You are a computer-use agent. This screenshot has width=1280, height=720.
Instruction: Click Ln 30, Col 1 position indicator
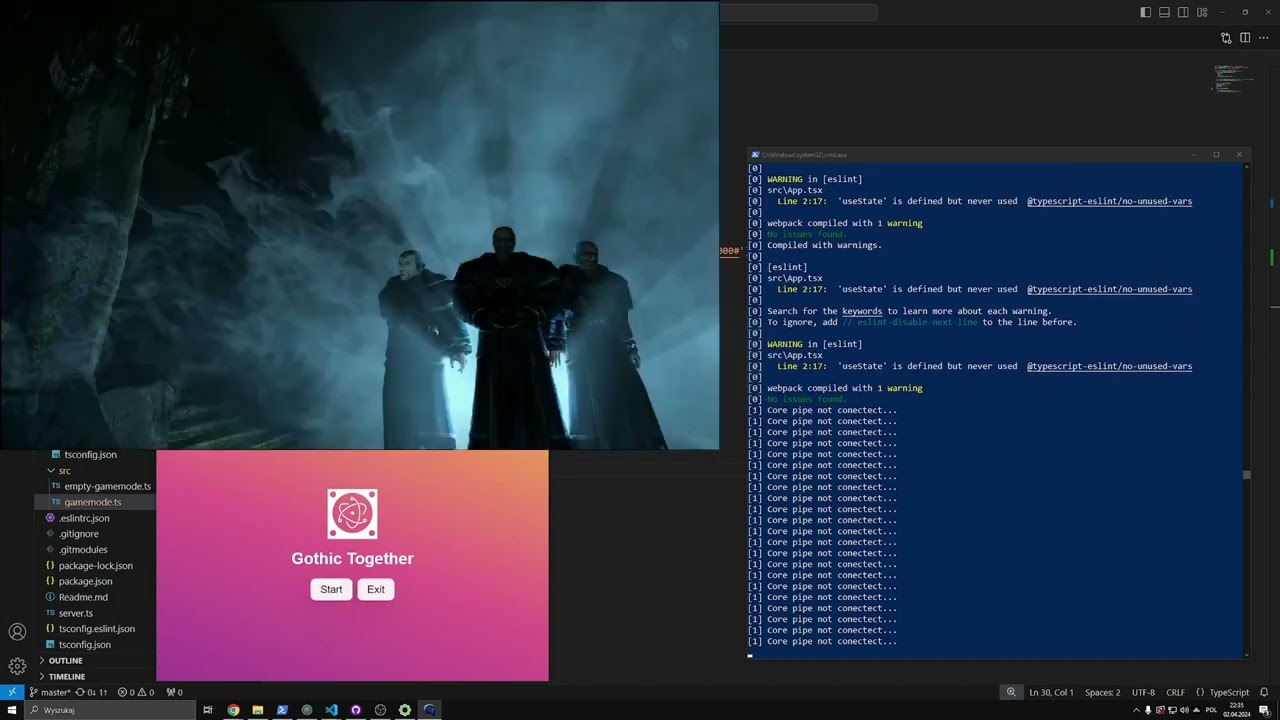(1051, 692)
